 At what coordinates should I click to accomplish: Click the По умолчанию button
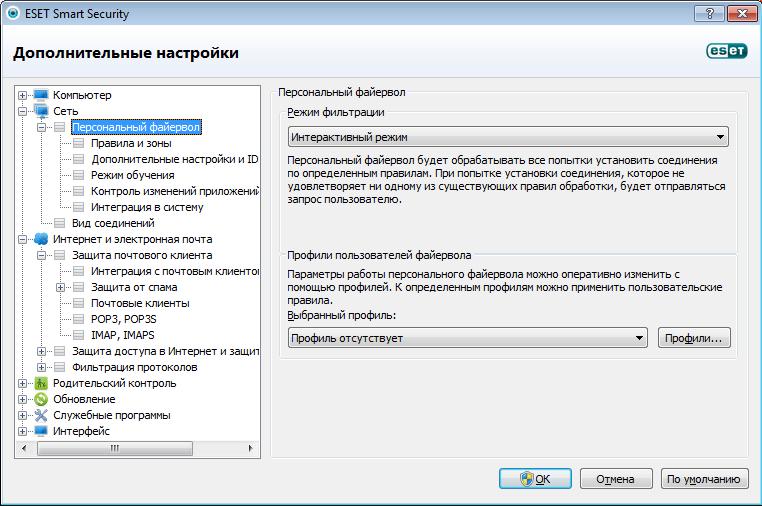tap(704, 479)
